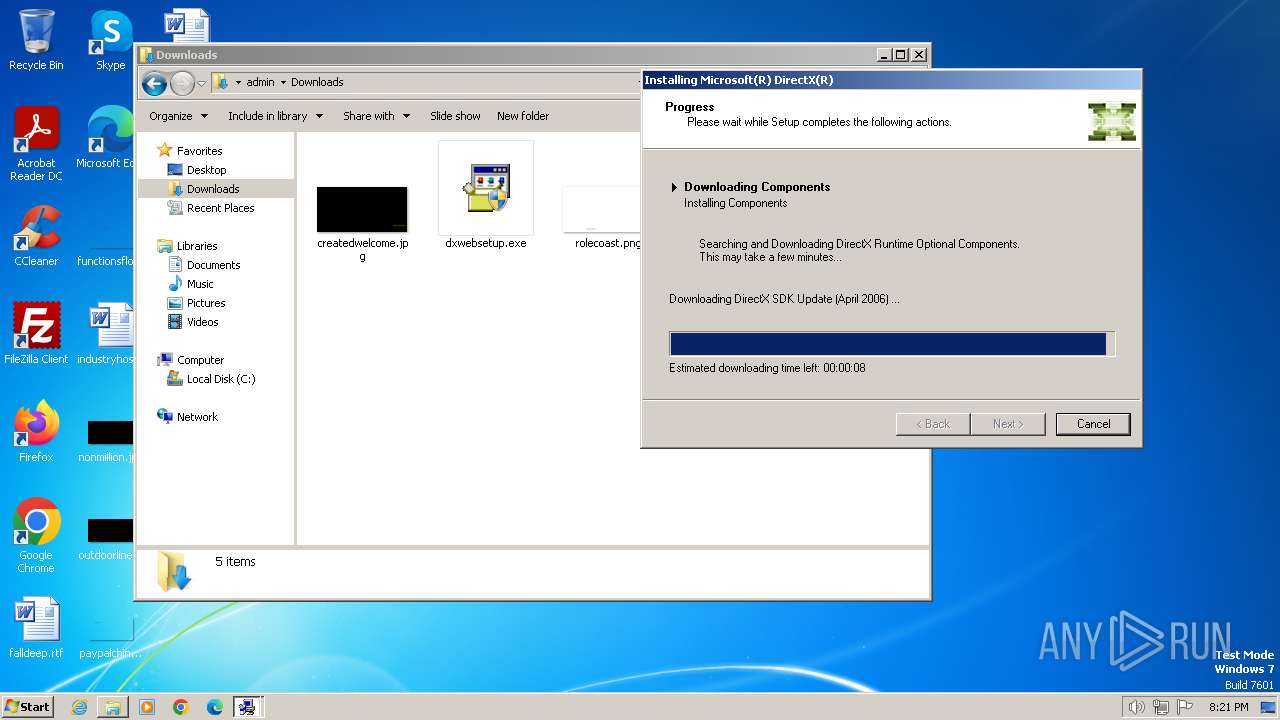The width and height of the screenshot is (1280, 720).
Task: Open the recent pages dropdown arrow
Action: pos(202,83)
